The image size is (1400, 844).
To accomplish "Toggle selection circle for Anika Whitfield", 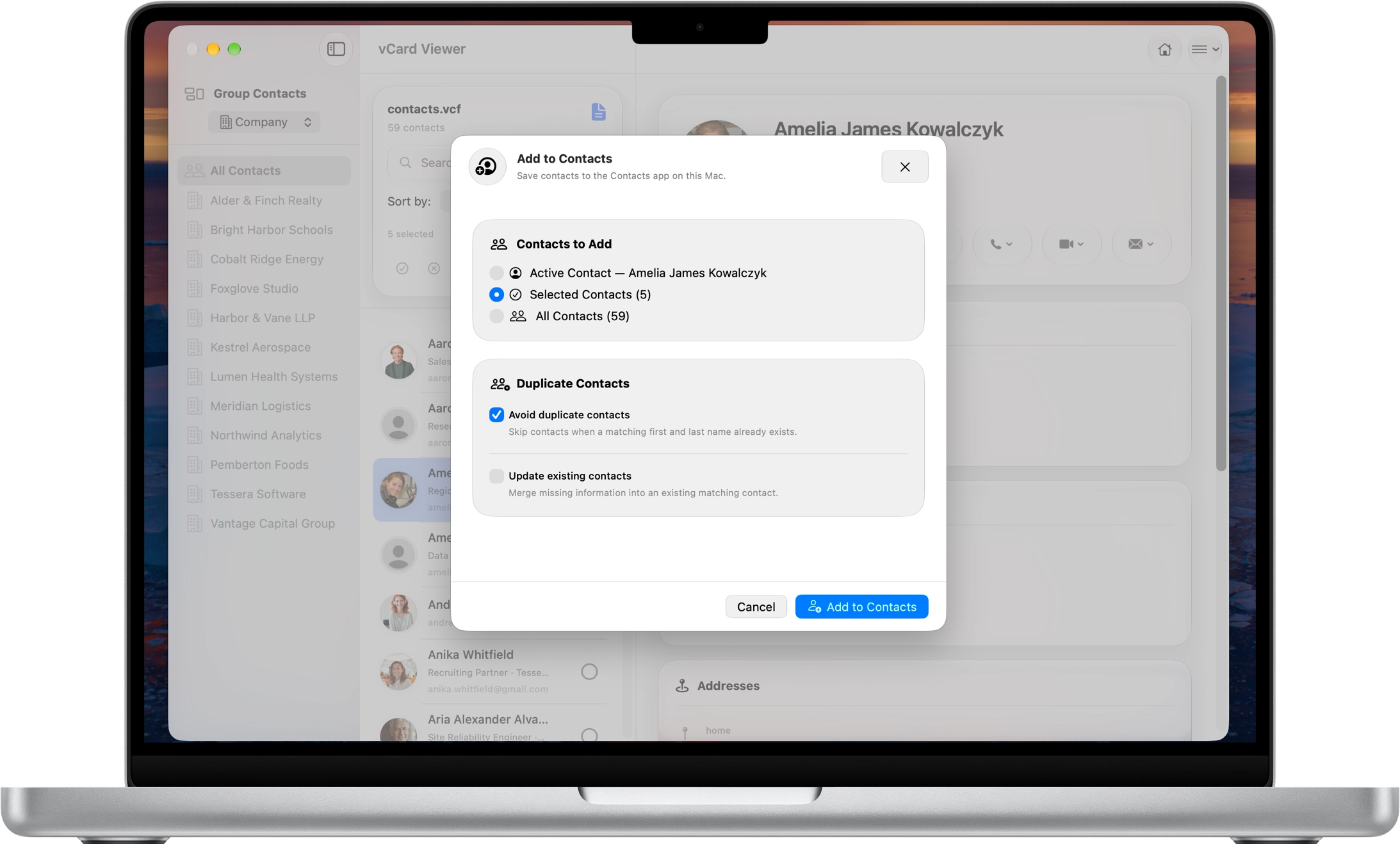I will tap(589, 672).
